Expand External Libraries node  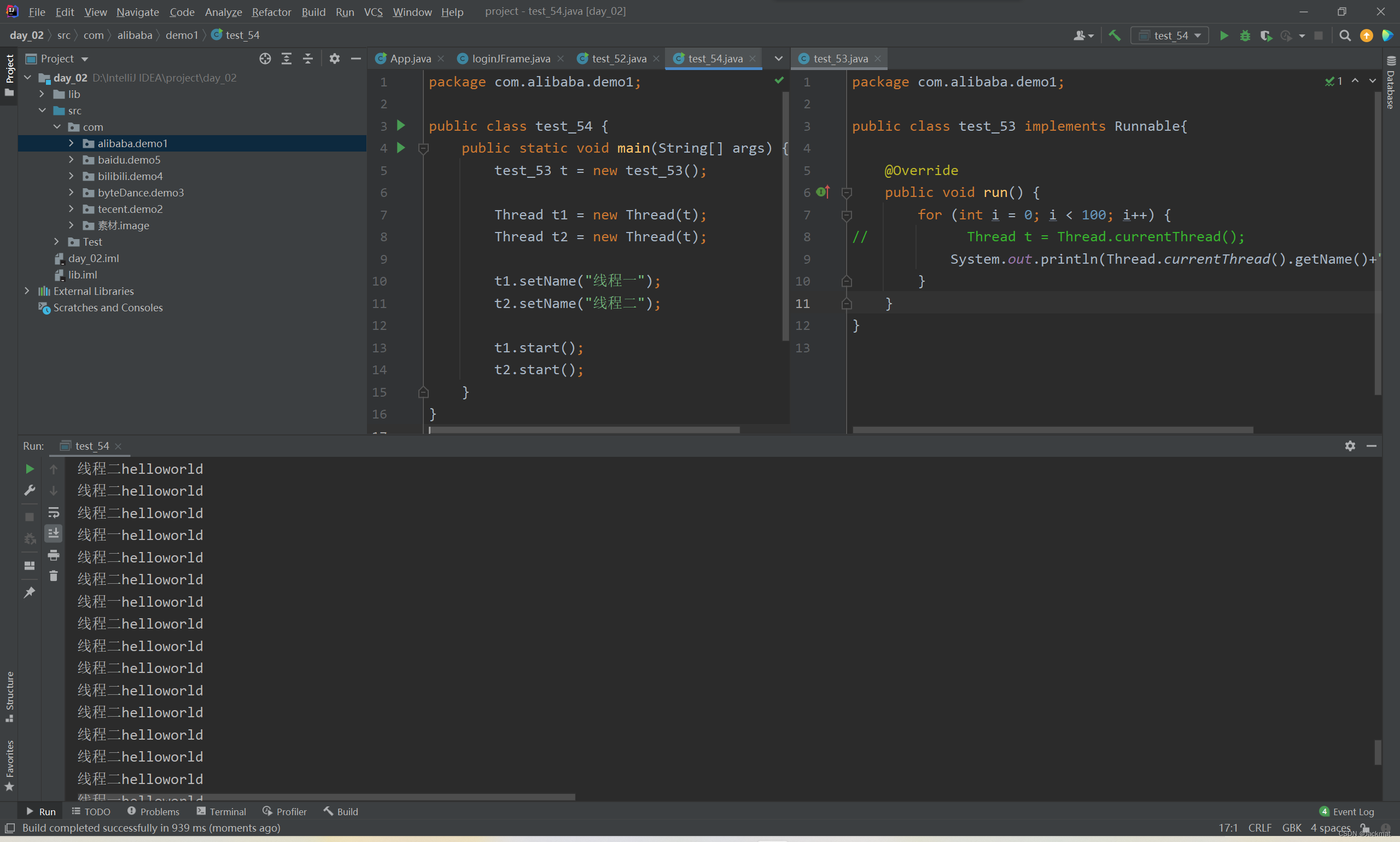pos(27,291)
